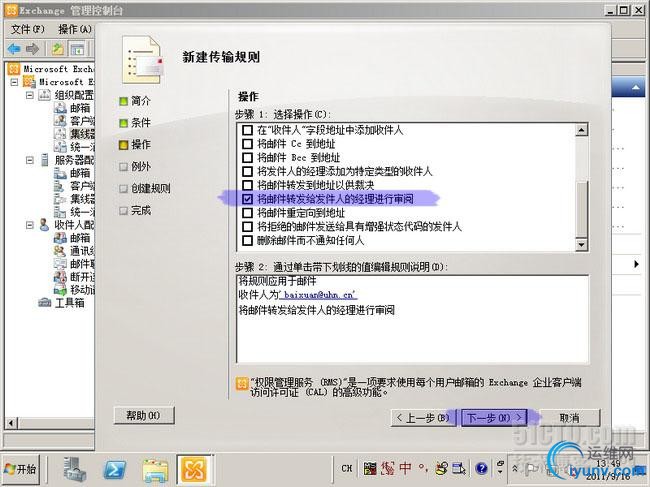Collapse the 组织配置 tree node

30,95
